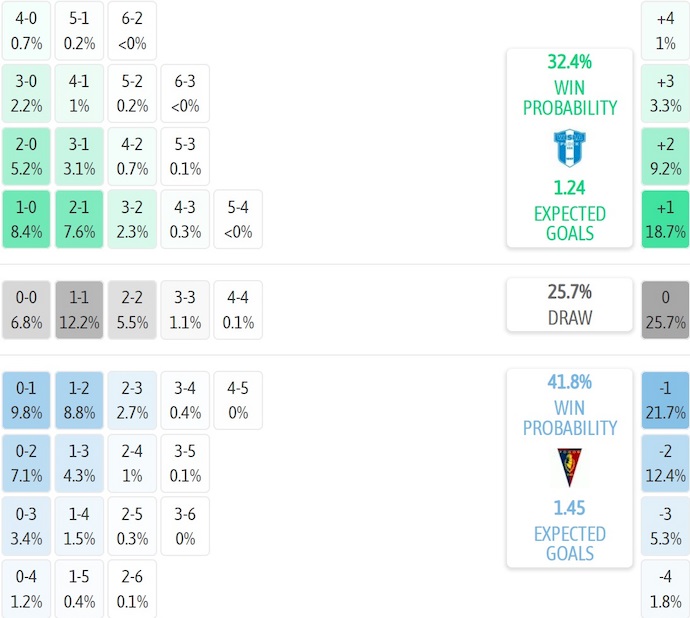Viewport: 690px width, 618px height.
Task: Select the 1-1 draw scoreline cell
Action: click(x=79, y=310)
